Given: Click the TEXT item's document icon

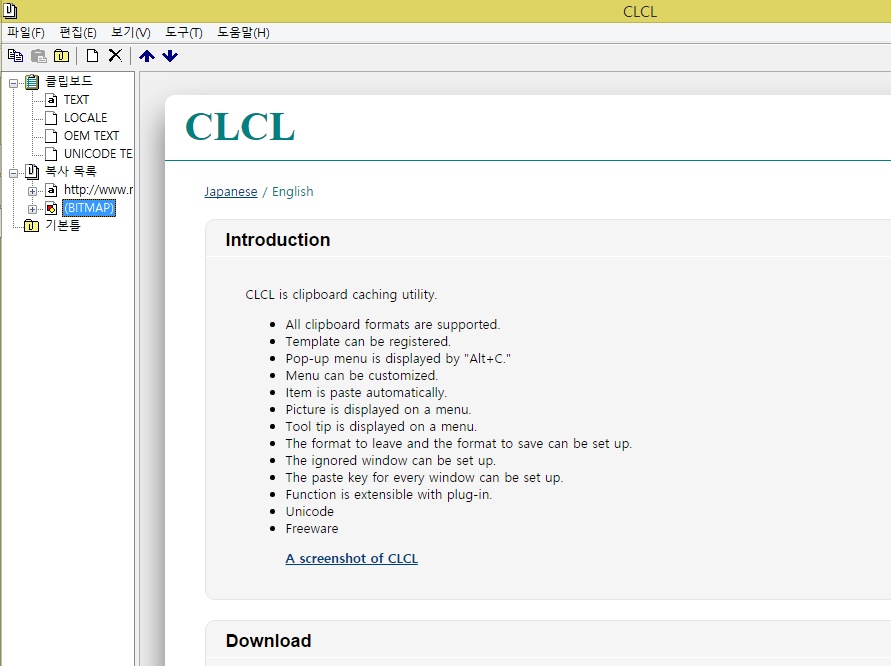Looking at the screenshot, I should (51, 100).
